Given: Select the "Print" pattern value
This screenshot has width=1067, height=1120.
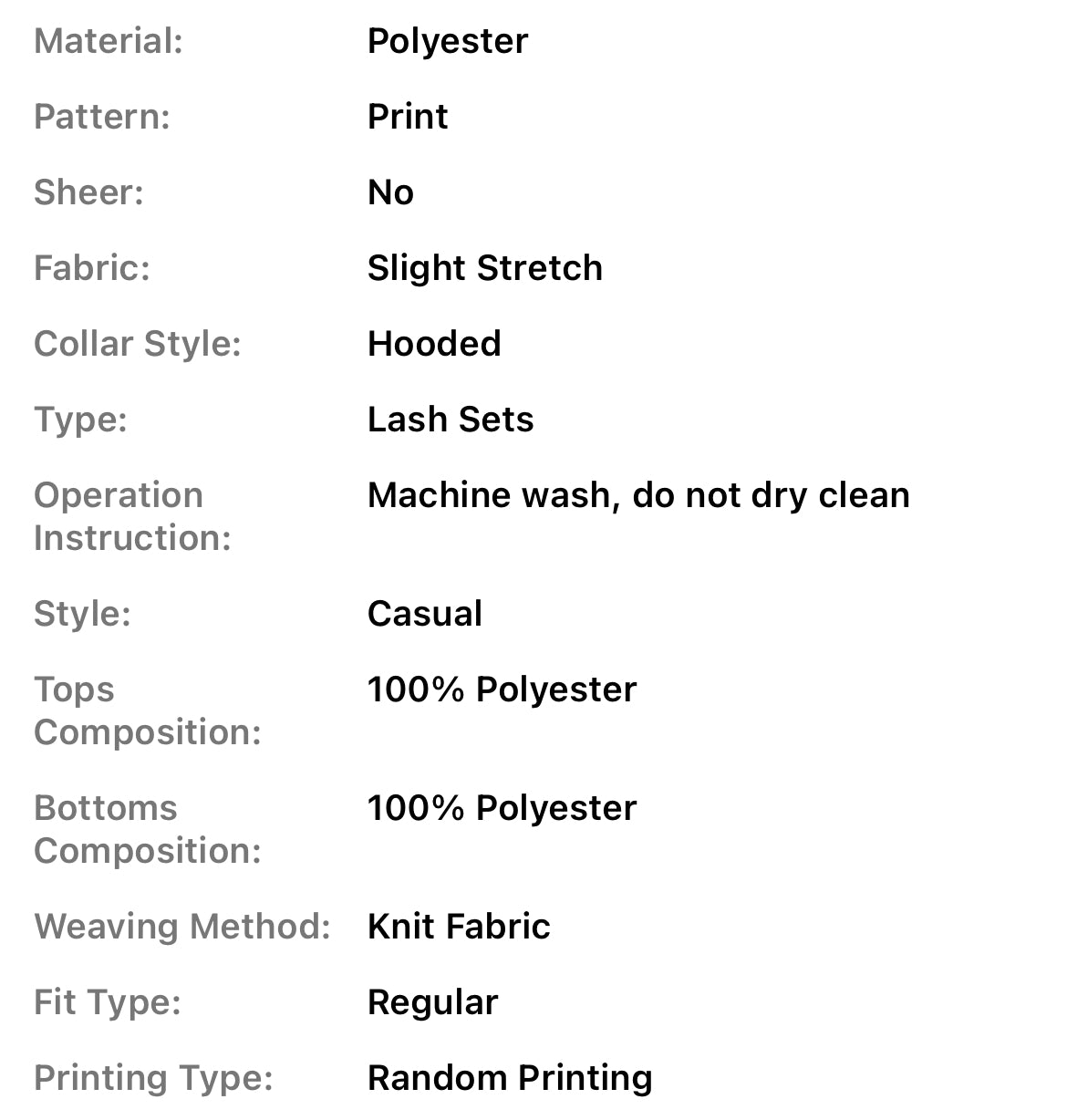Looking at the screenshot, I should (x=408, y=117).
